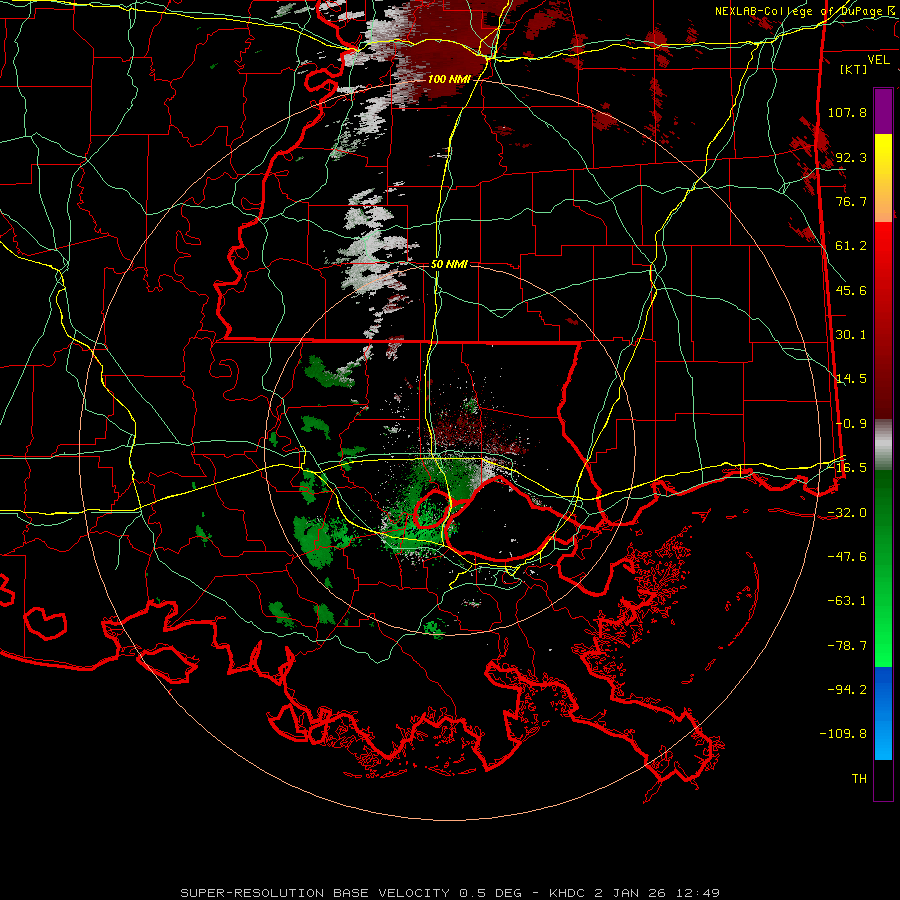900x900 pixels.
Task: Click the -47.6 legend value
Action: [x=847, y=557]
